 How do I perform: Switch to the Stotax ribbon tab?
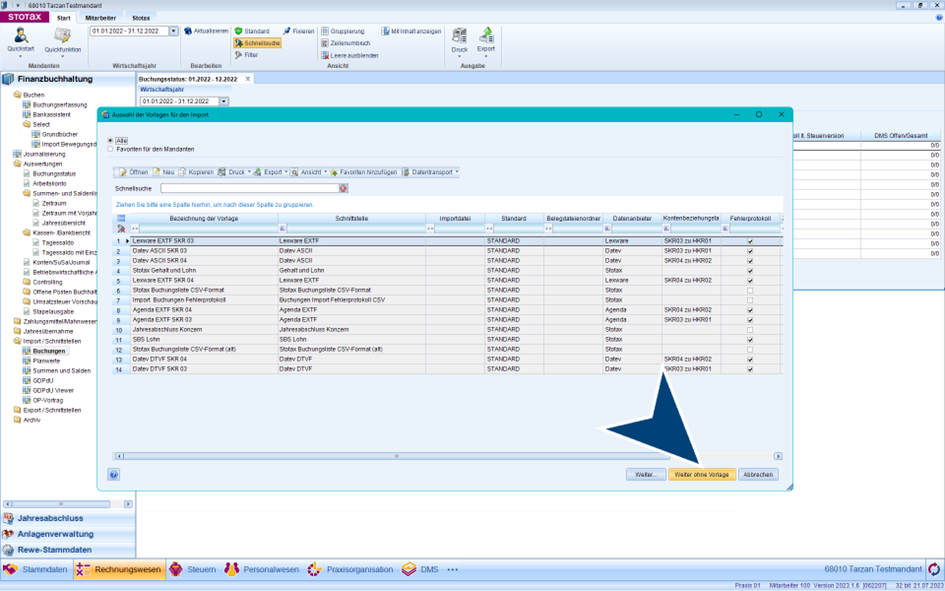point(141,17)
